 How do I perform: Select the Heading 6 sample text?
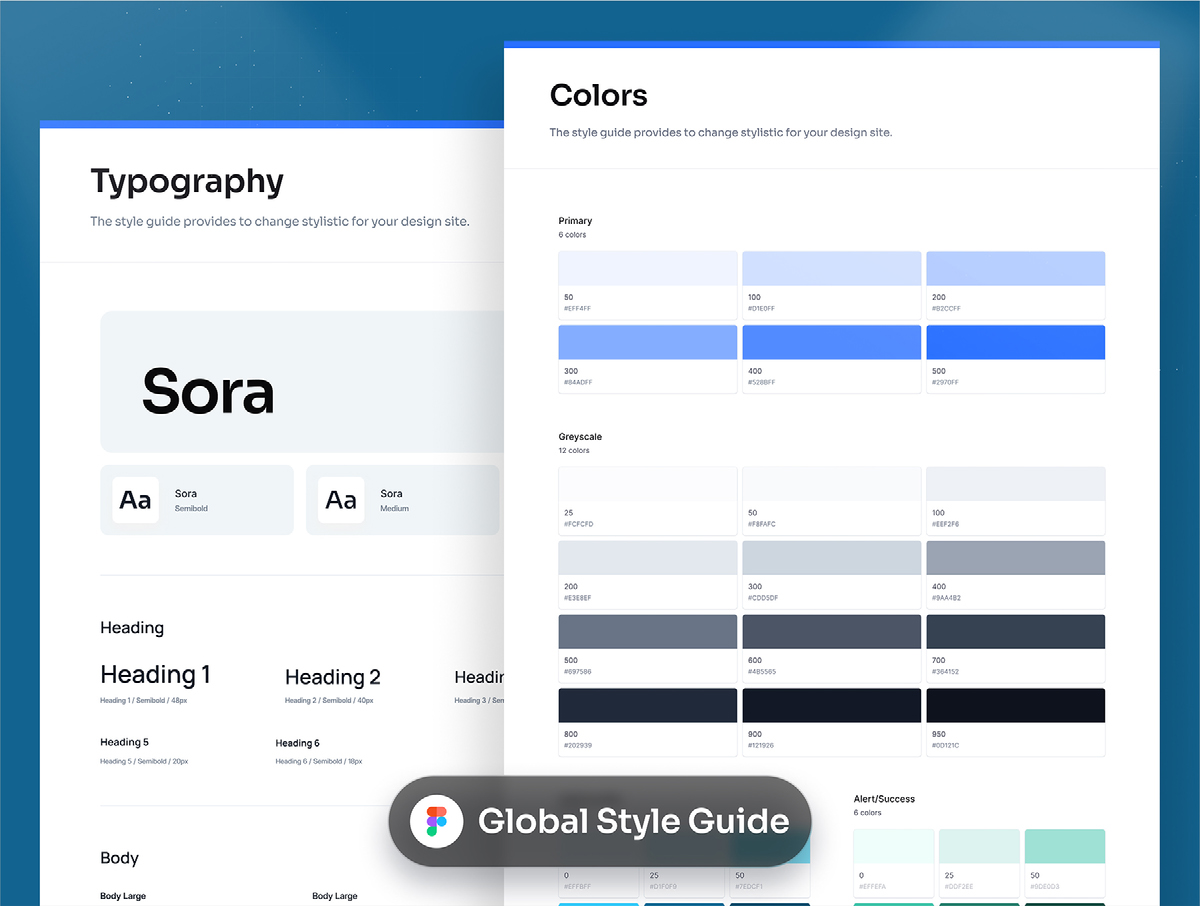(298, 743)
